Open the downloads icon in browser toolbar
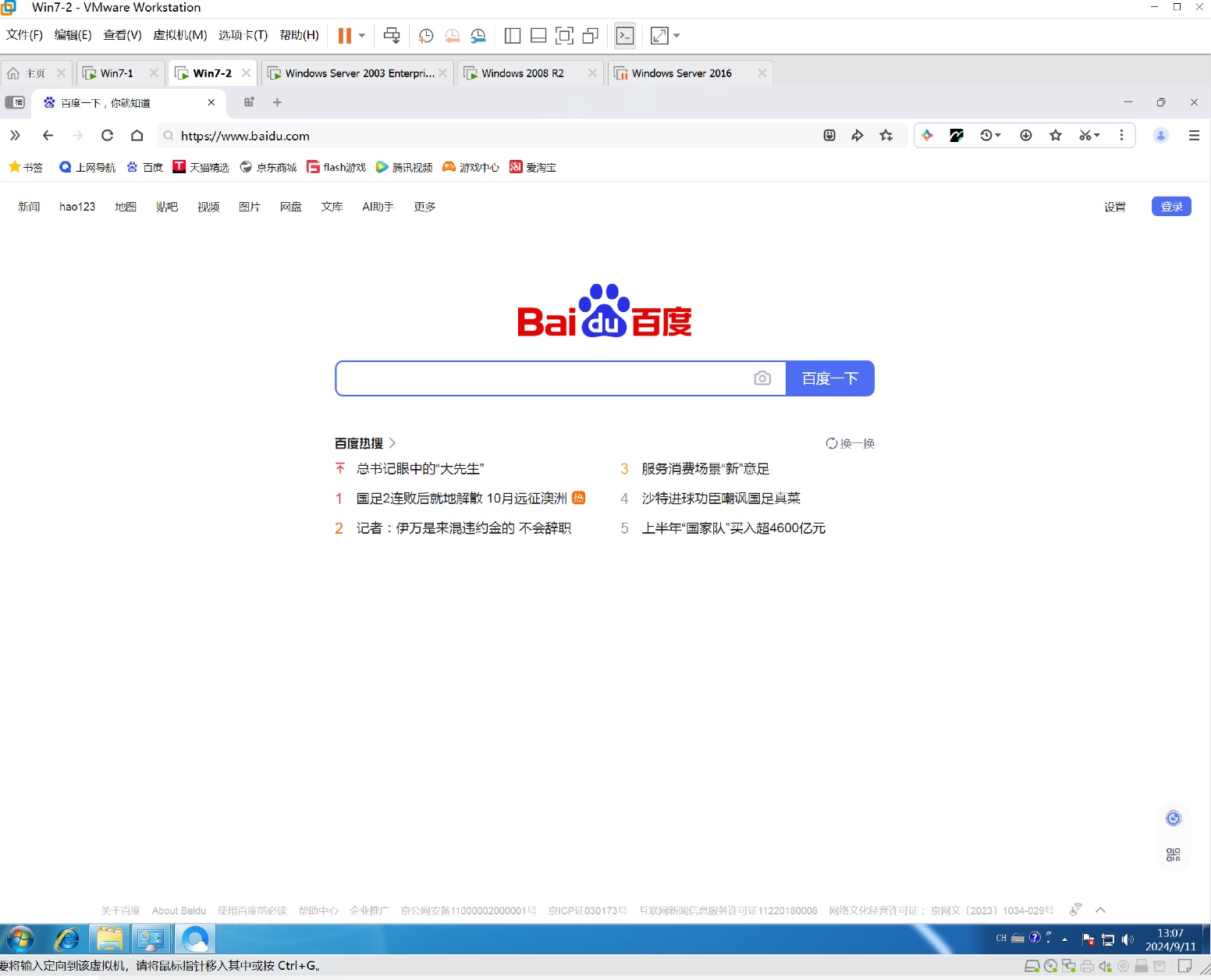Viewport: 1211px width, 980px height. (x=1026, y=135)
